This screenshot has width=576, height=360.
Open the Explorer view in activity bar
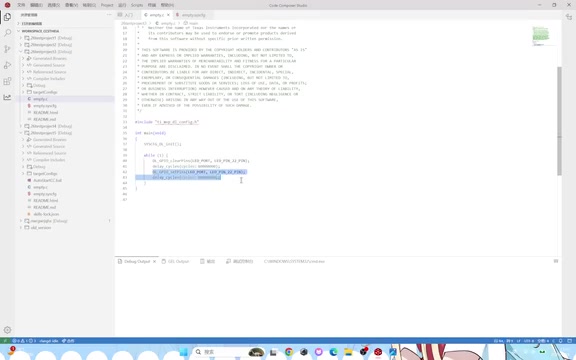coord(7,17)
